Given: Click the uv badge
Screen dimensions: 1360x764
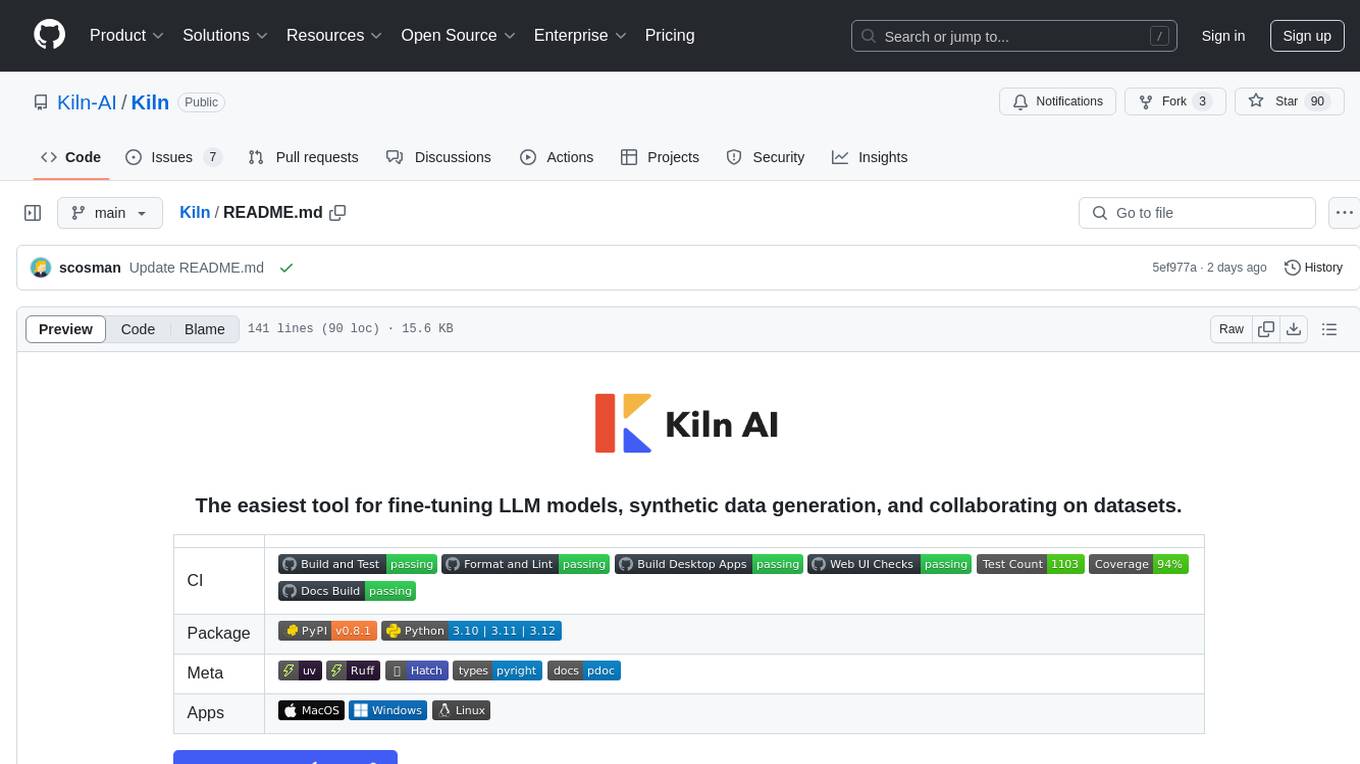Looking at the screenshot, I should (300, 671).
